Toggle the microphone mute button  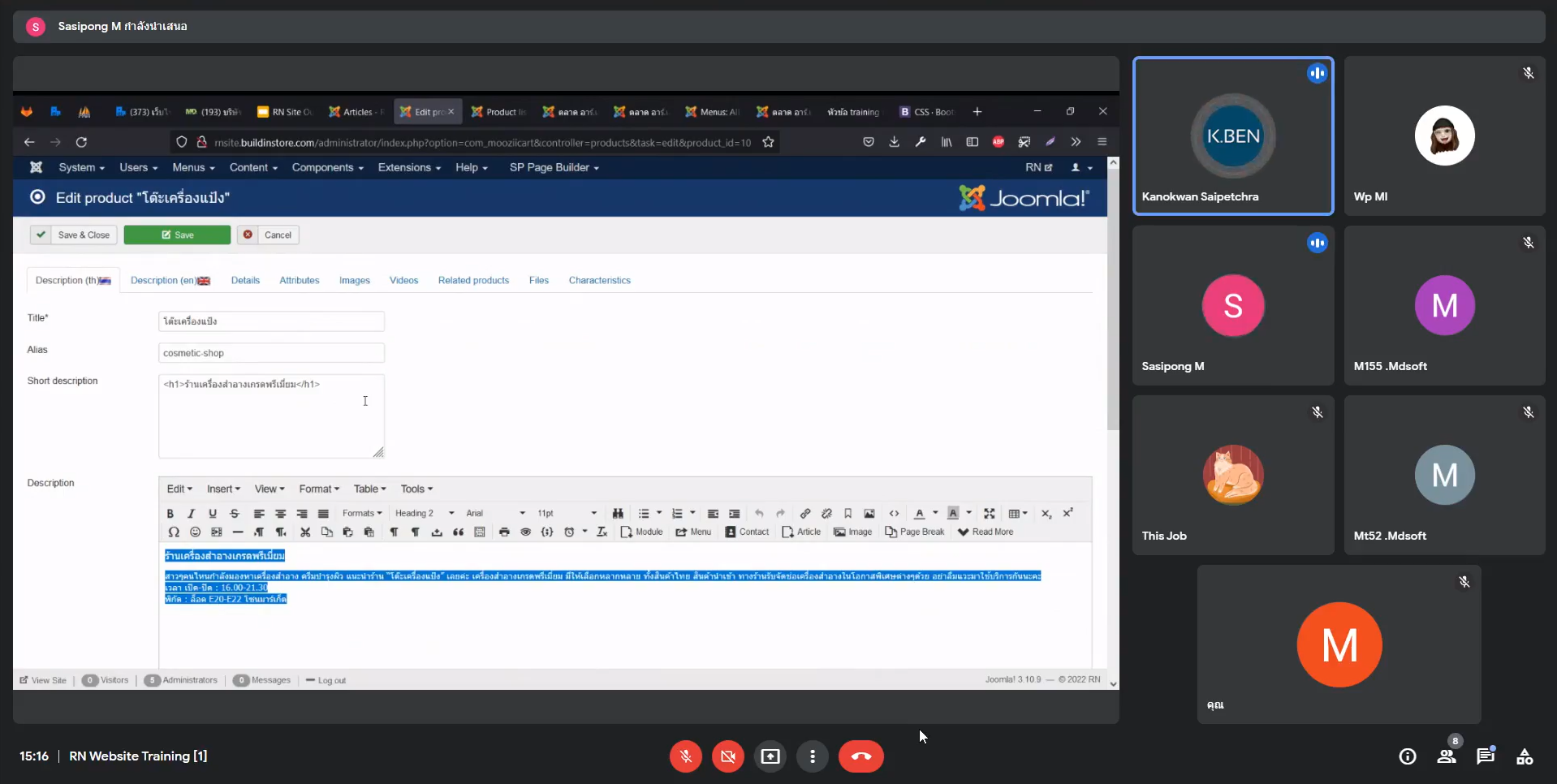coord(685,756)
